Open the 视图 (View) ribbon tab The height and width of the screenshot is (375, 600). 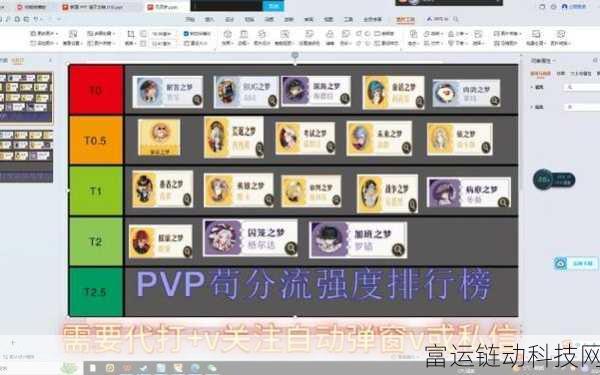point(328,19)
